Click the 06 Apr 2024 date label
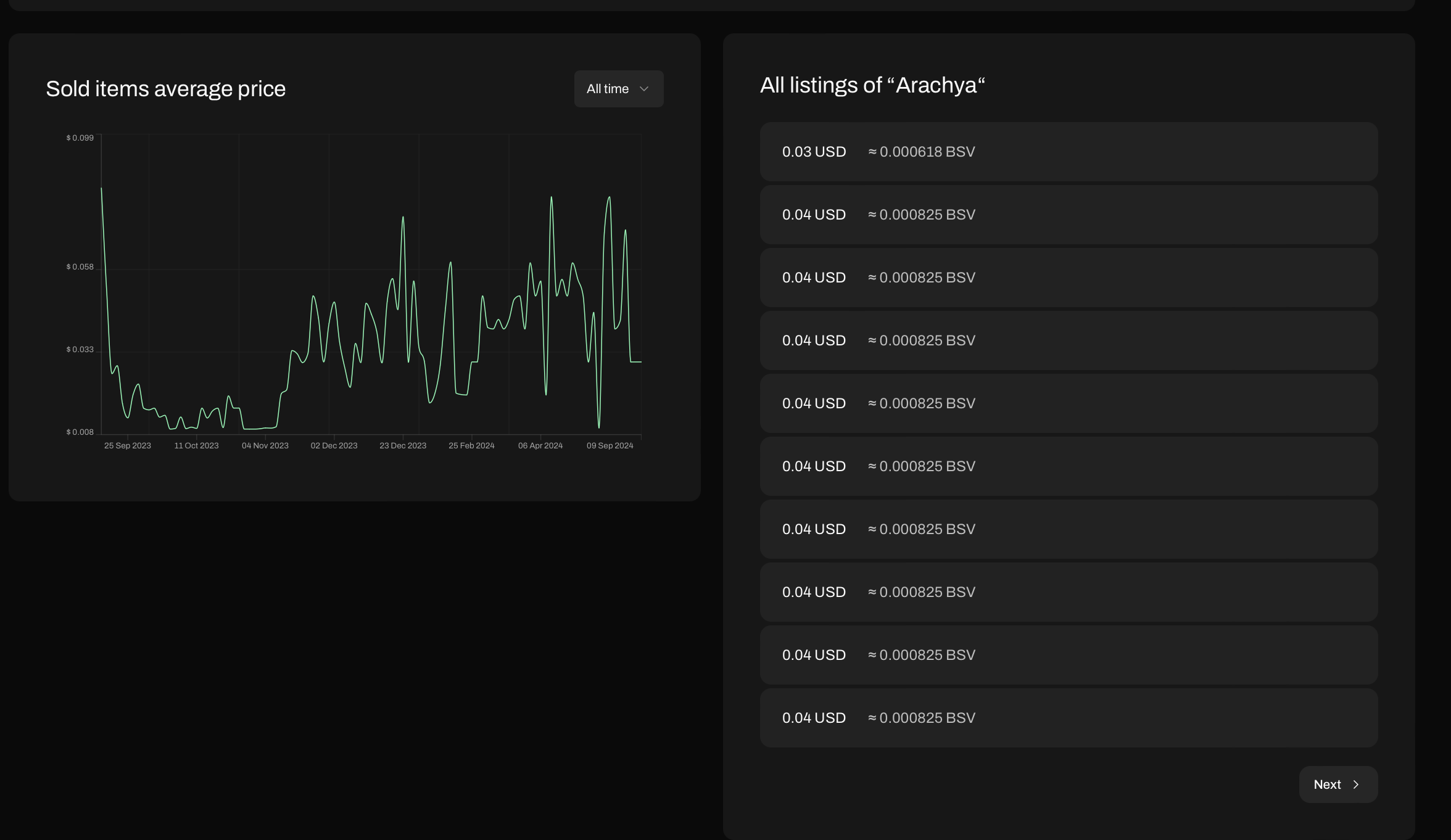1451x840 pixels. coord(540,445)
